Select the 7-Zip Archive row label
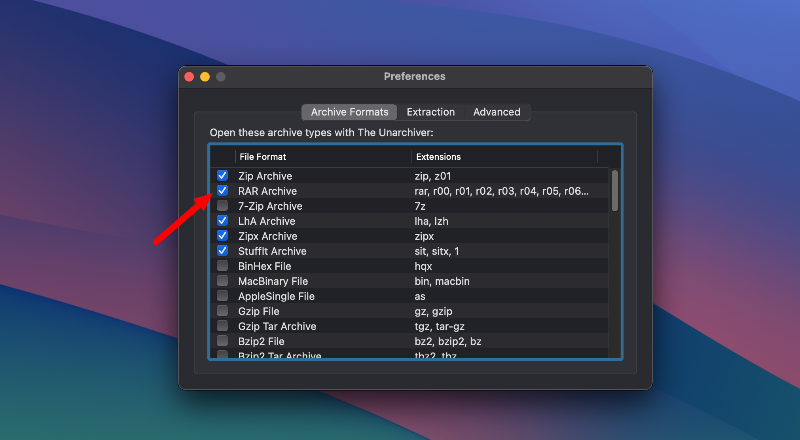Image resolution: width=800 pixels, height=440 pixels. click(x=270, y=206)
